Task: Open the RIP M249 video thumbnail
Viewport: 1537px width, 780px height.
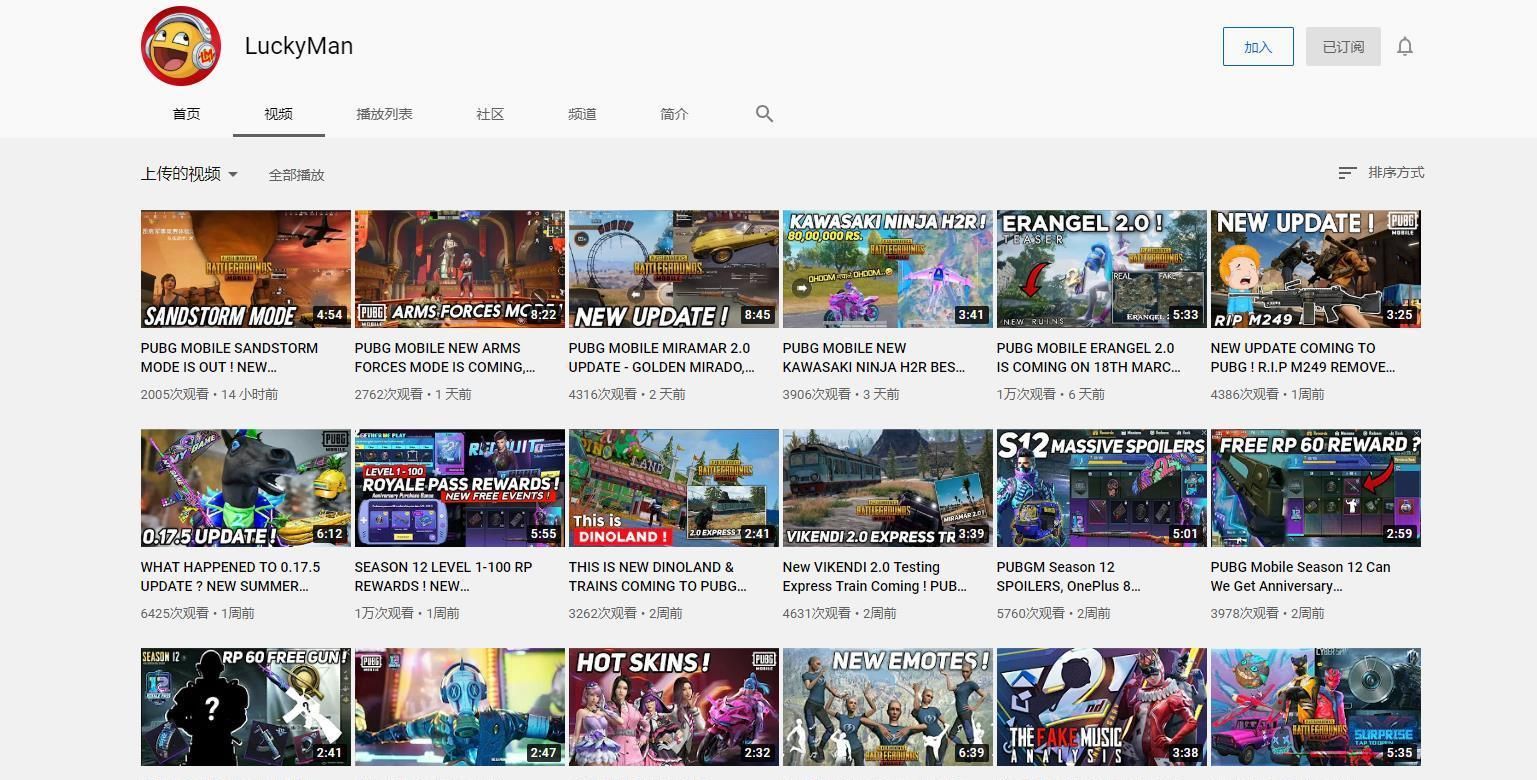Action: [1316, 269]
